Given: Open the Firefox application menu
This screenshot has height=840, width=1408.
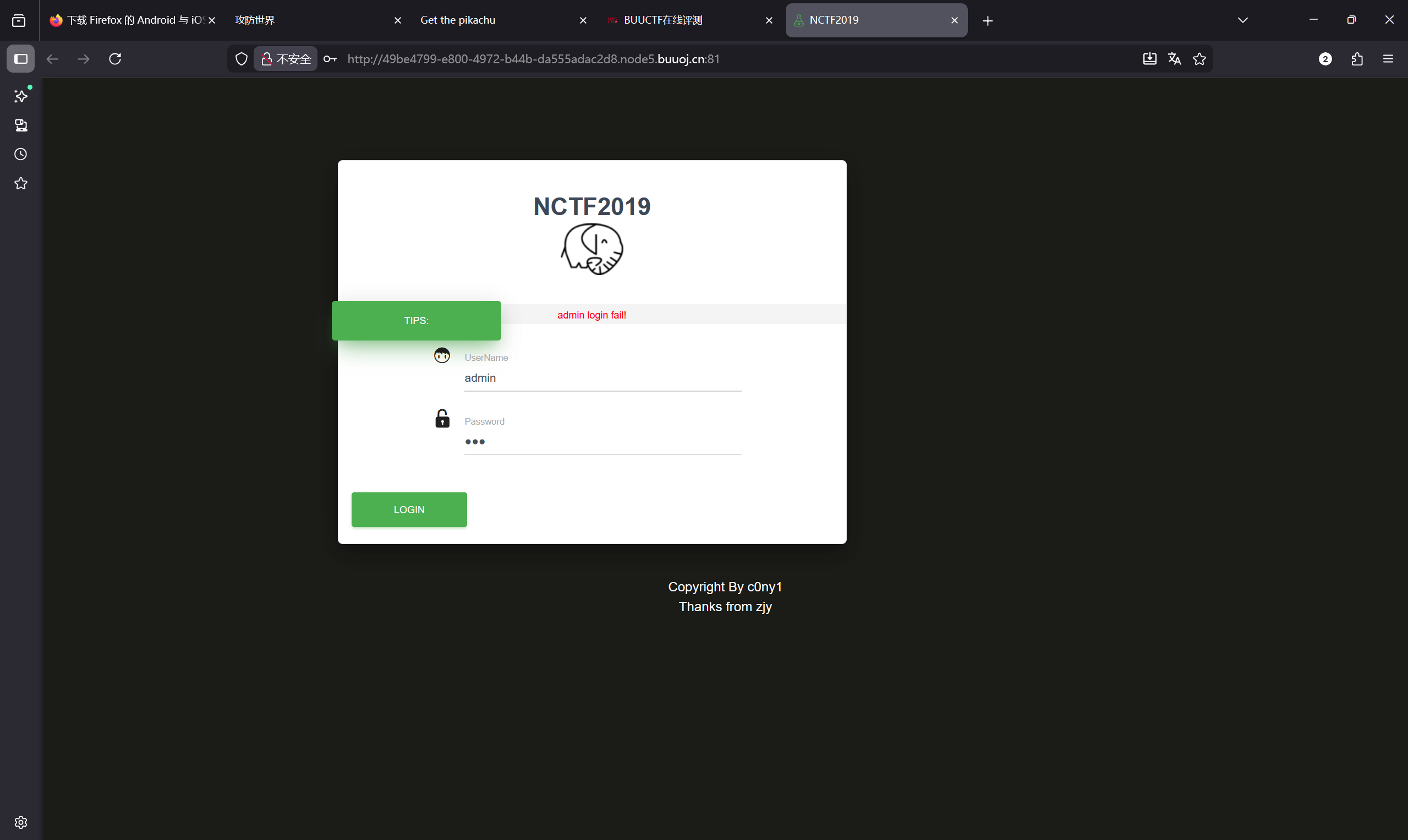Looking at the screenshot, I should point(1388,59).
